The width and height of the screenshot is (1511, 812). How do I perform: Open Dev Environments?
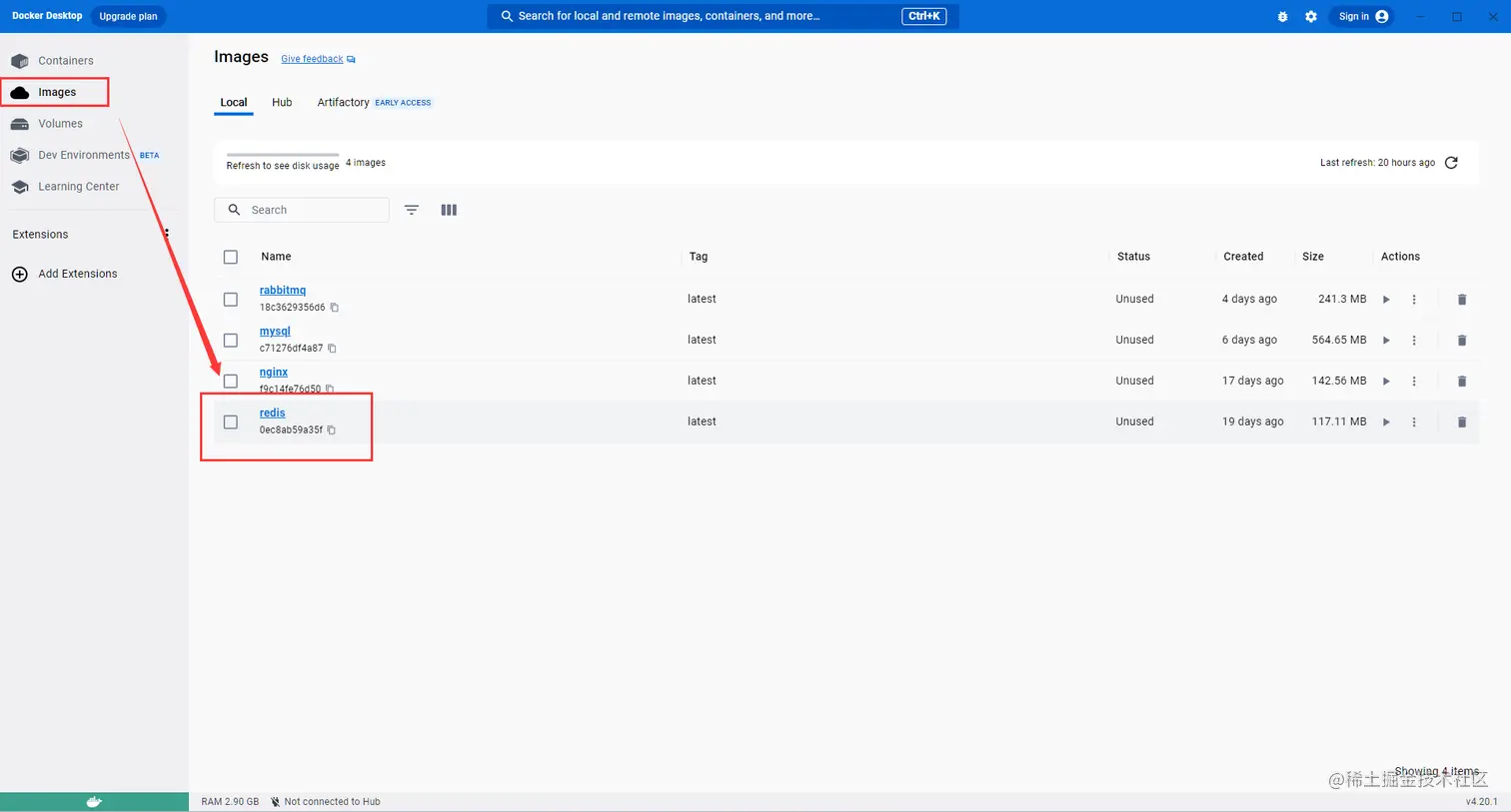pyautogui.click(x=85, y=155)
